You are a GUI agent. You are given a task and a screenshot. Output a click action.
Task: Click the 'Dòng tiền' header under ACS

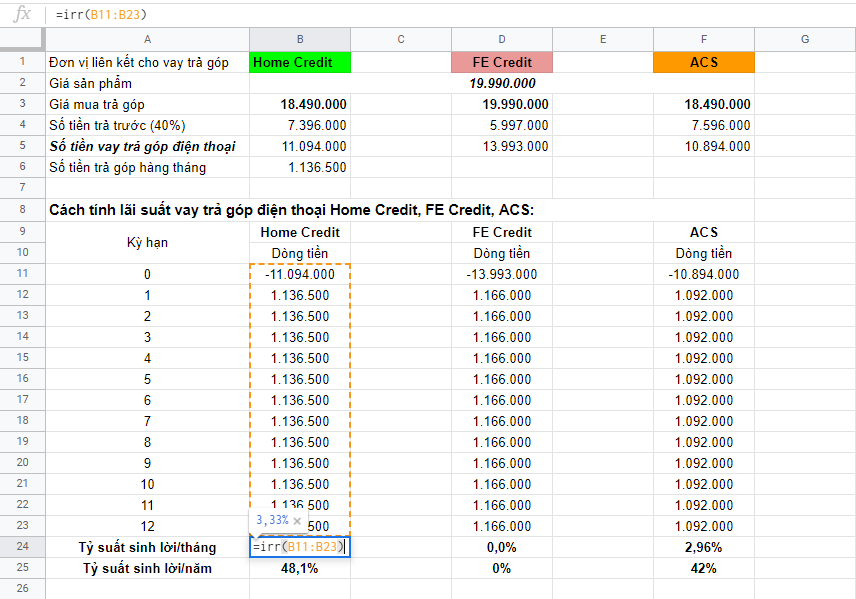(704, 253)
